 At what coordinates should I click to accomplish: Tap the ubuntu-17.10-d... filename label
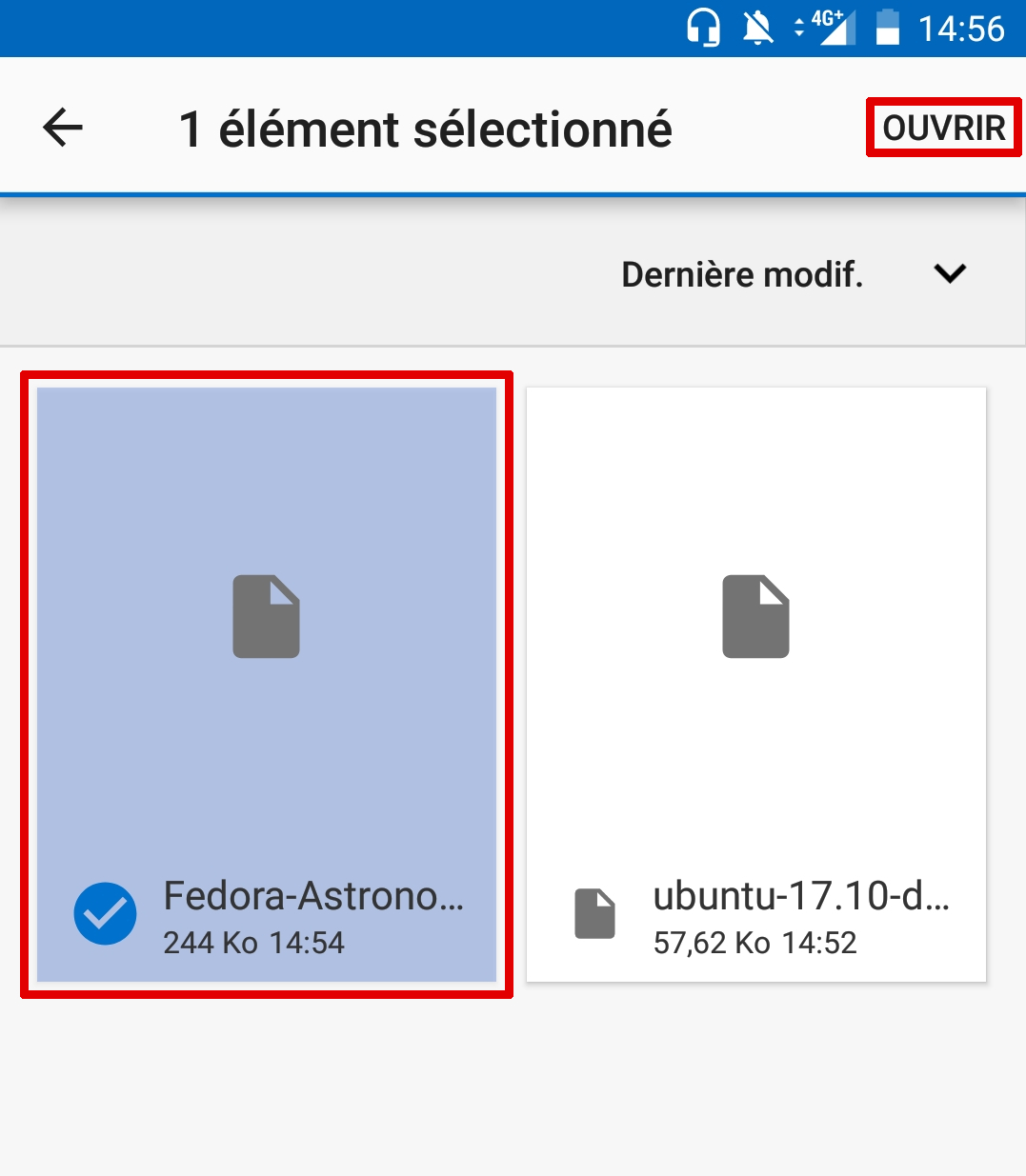tap(805, 895)
